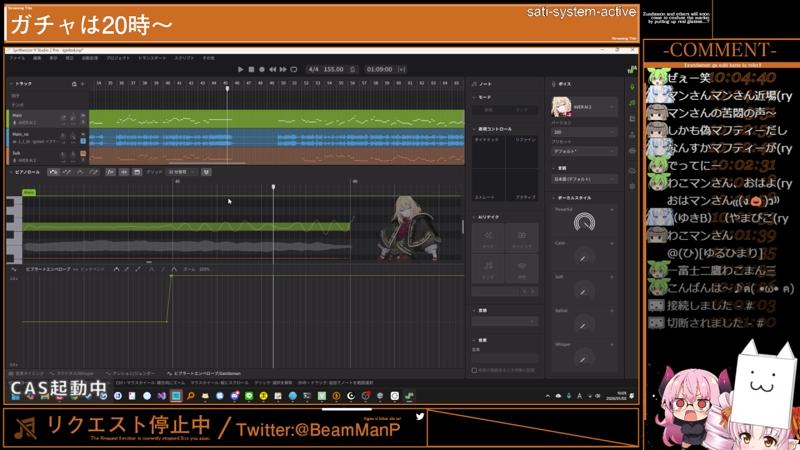Image resolution: width=800 pixels, height=450 pixels.
Task: Click the Synthesizer V logo icon in sidebar
Action: click(x=633, y=69)
